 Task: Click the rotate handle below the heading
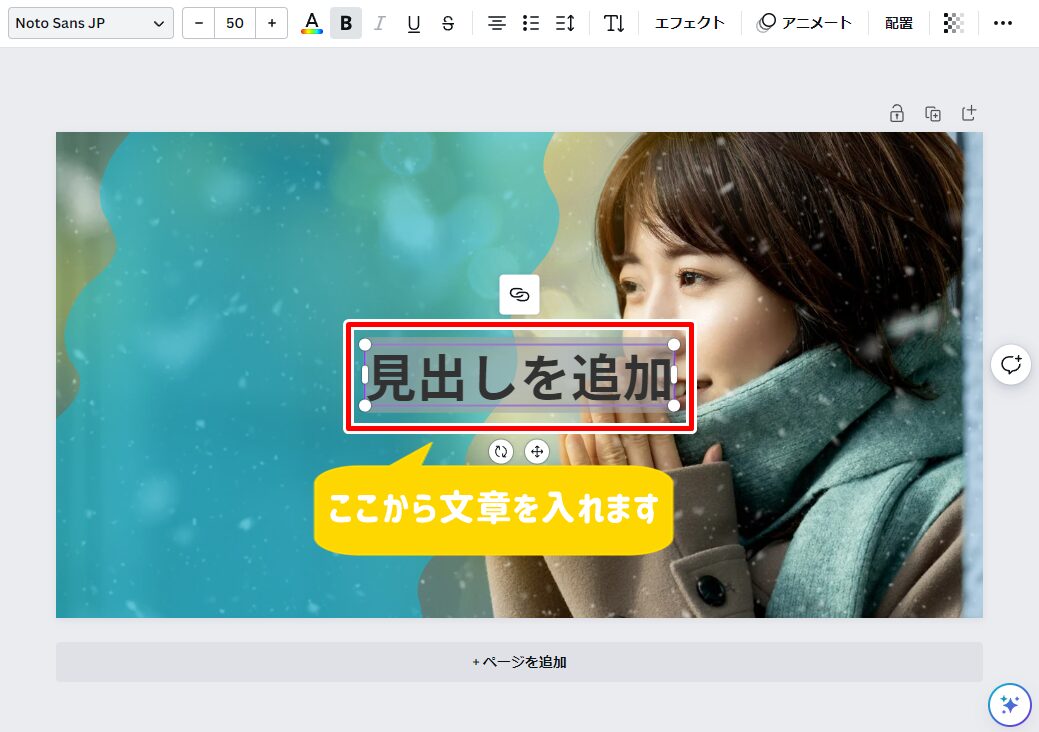(x=501, y=452)
